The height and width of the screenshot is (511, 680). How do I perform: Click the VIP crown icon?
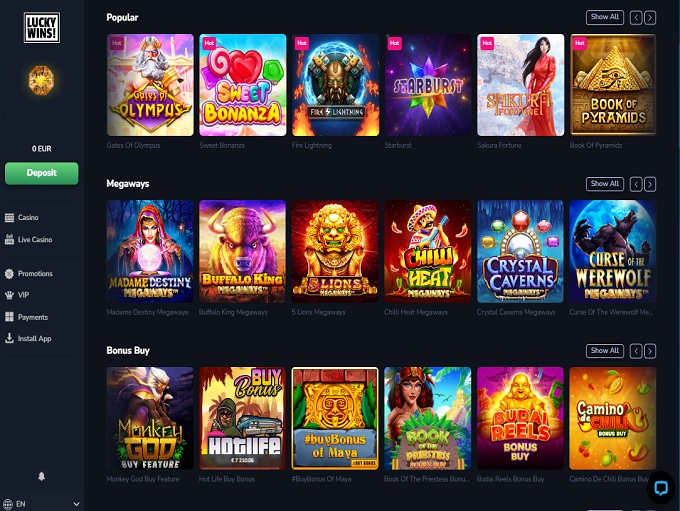[9, 295]
